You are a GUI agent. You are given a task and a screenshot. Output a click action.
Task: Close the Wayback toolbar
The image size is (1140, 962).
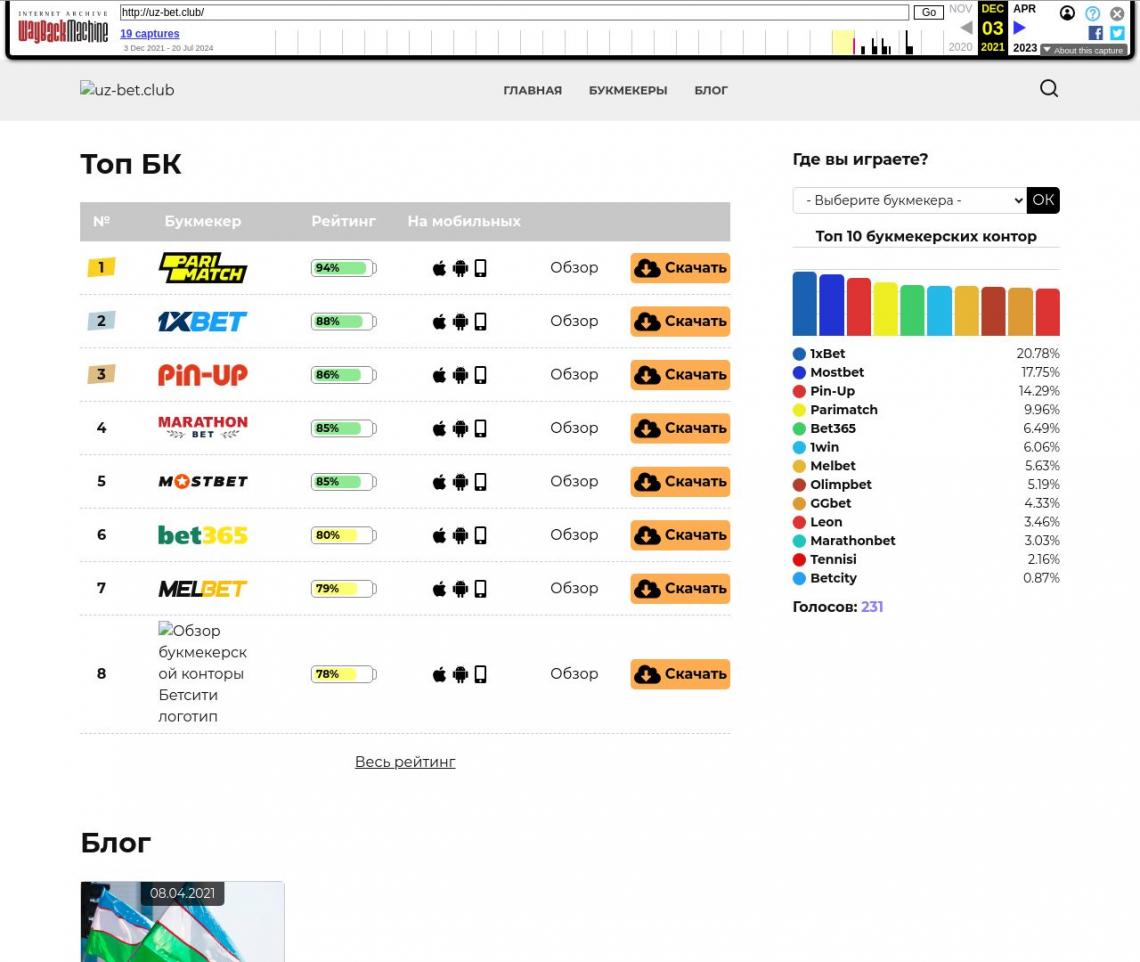tap(1117, 13)
